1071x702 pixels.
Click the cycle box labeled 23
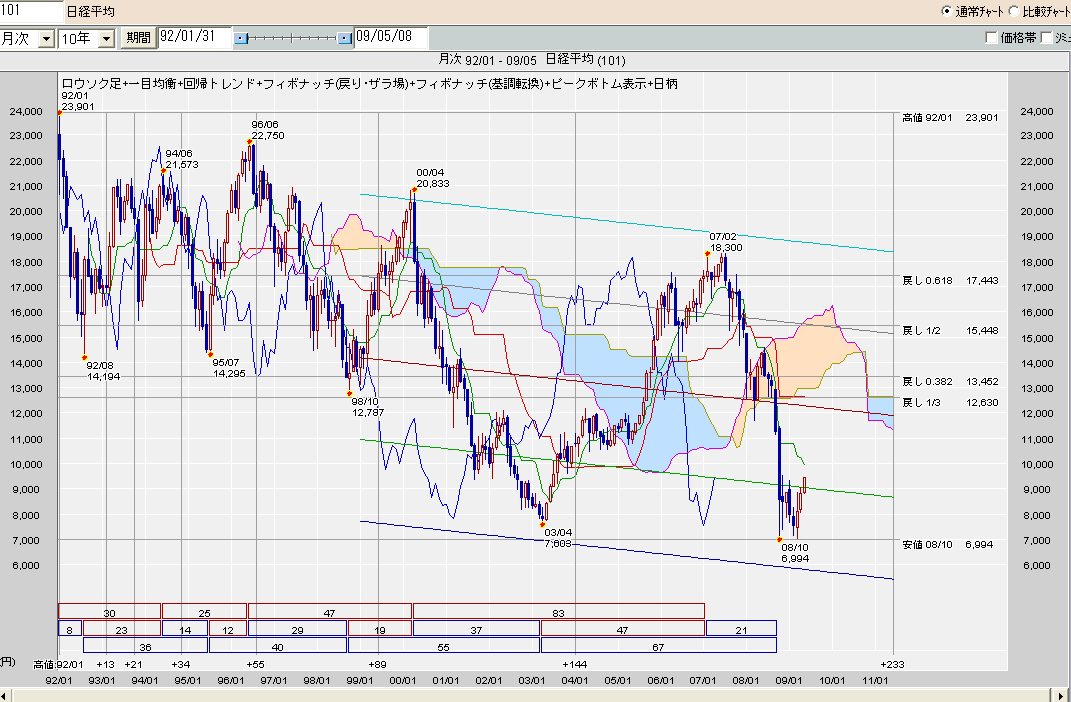coord(122,628)
